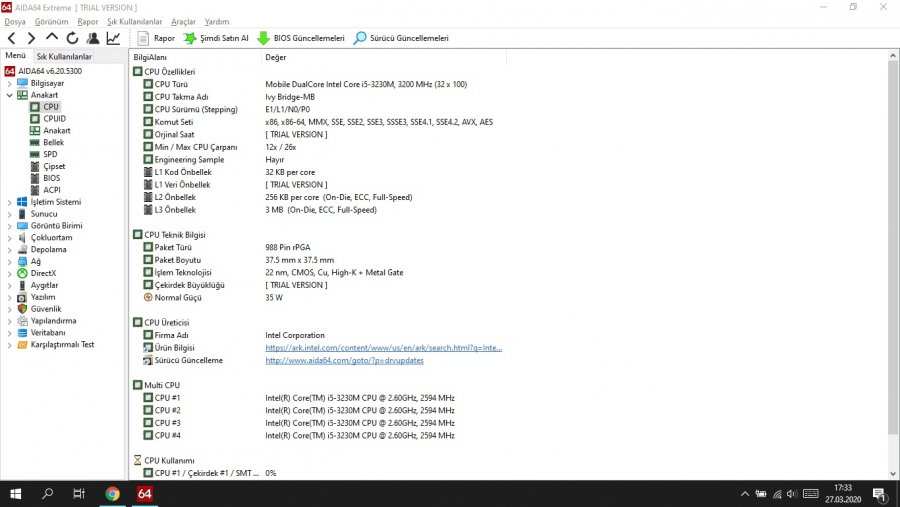900x507 pixels.
Task: Expand the DirectX tree node
Action: (9, 273)
